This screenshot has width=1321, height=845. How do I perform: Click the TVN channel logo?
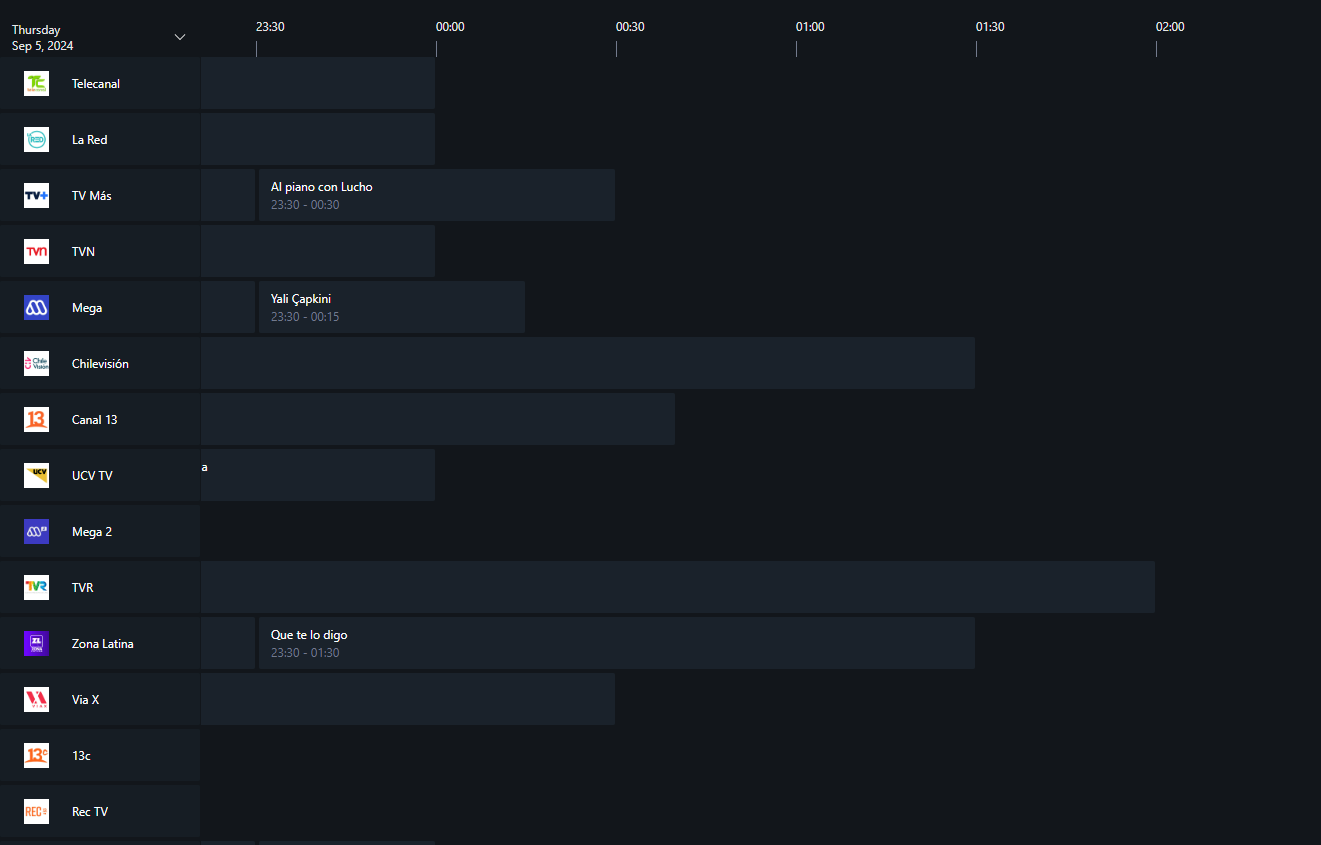(36, 252)
